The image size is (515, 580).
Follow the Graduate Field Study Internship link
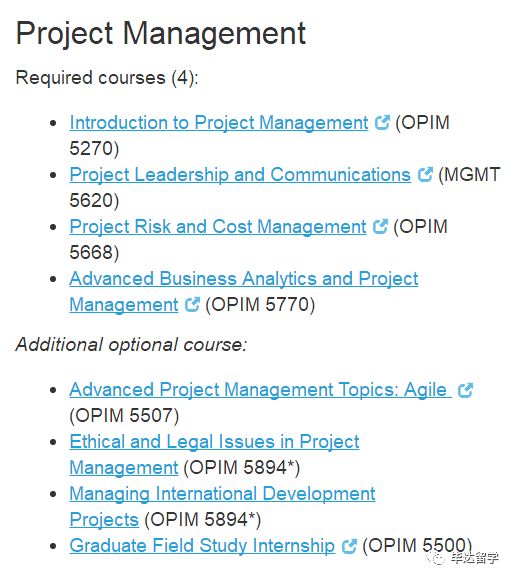point(202,546)
